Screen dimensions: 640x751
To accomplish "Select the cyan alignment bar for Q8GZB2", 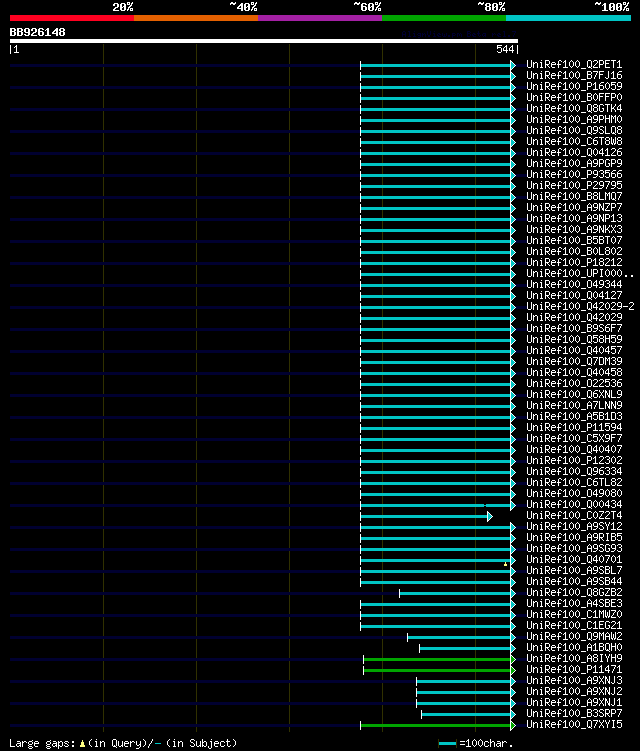I will (457, 593).
